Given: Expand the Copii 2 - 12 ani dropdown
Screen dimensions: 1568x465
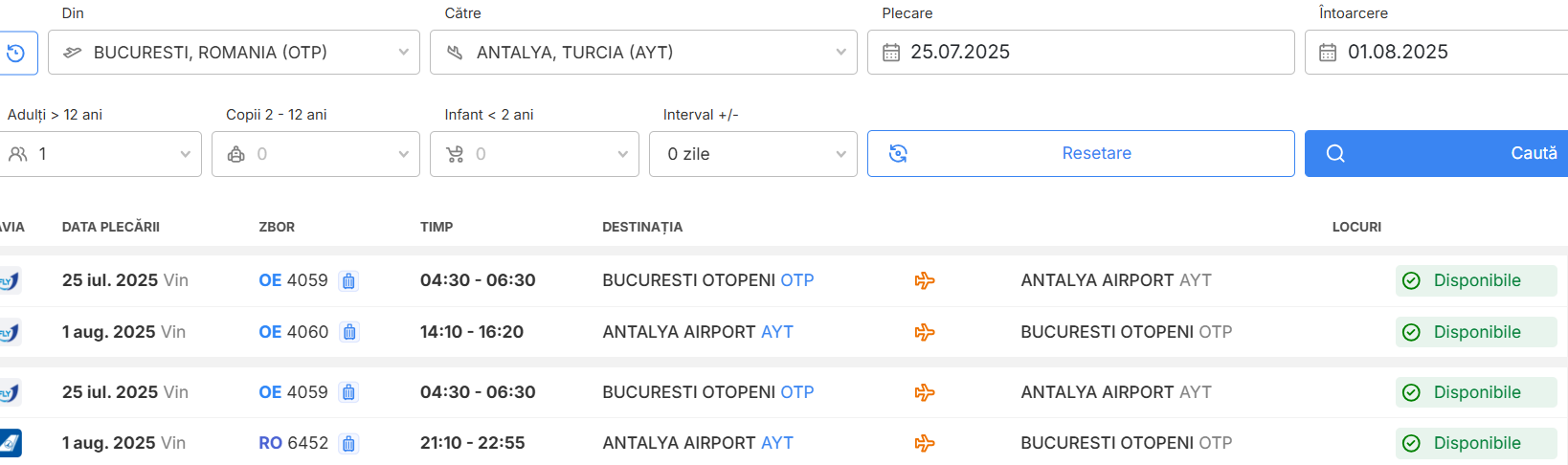Looking at the screenshot, I should pos(316,154).
